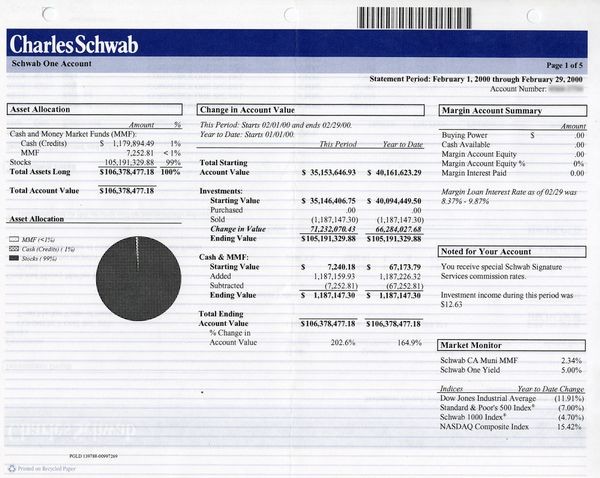Click the "Year to Date Change" heading
This screenshot has height=478, width=600.
[x=551, y=389]
